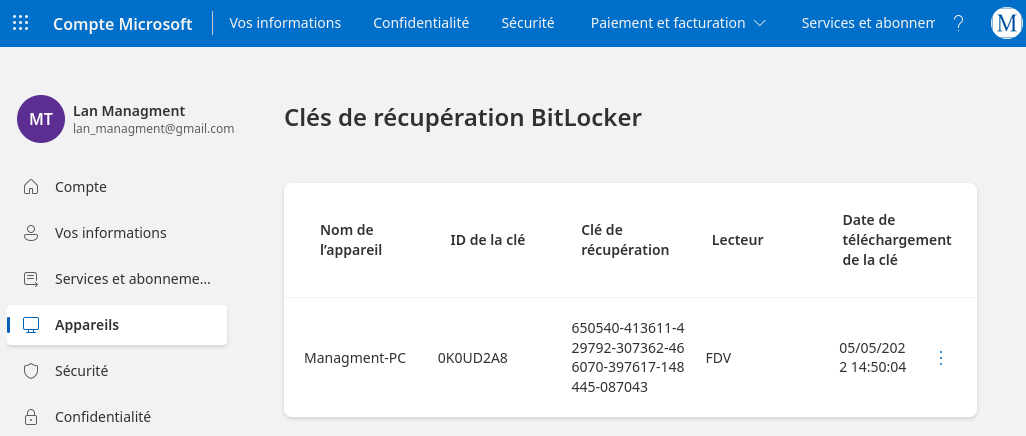Click the Sécurité shield icon

pyautogui.click(x=31, y=371)
